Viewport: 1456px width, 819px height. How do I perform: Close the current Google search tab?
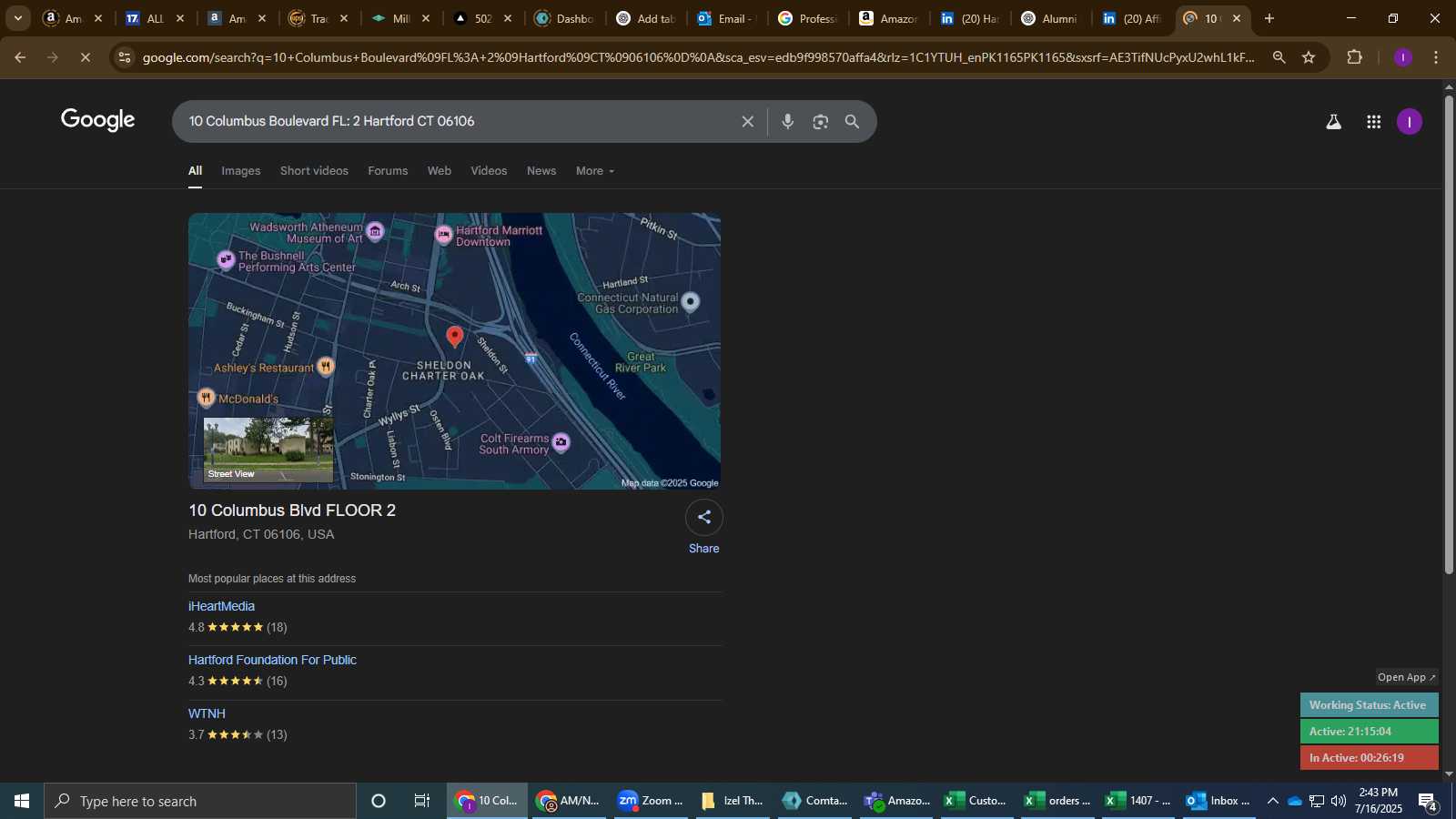click(1237, 18)
